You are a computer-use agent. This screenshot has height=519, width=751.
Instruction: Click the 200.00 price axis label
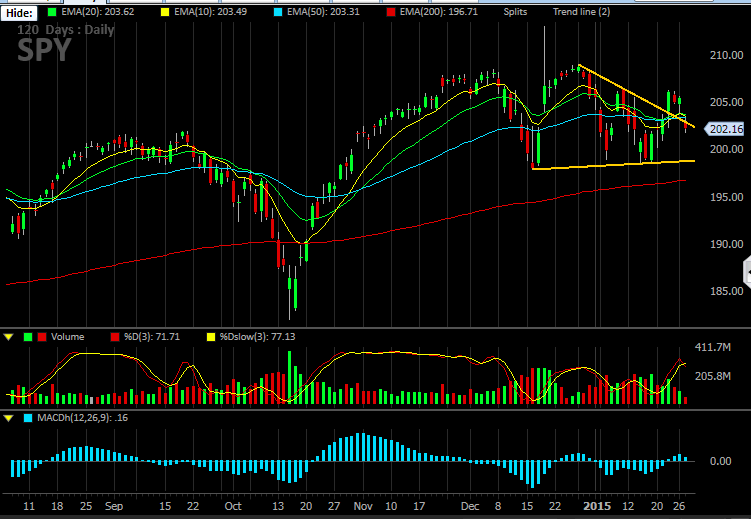click(726, 149)
